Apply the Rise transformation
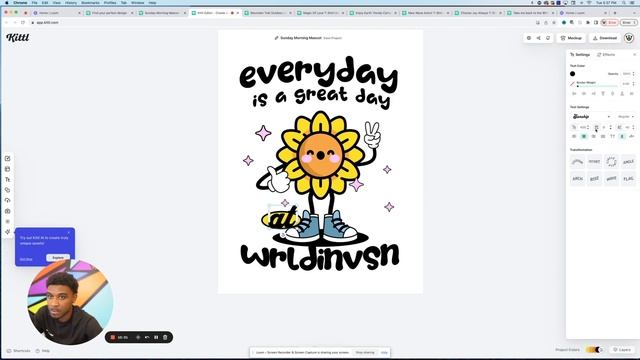Screen dimensions: 640x360 (594, 179)
